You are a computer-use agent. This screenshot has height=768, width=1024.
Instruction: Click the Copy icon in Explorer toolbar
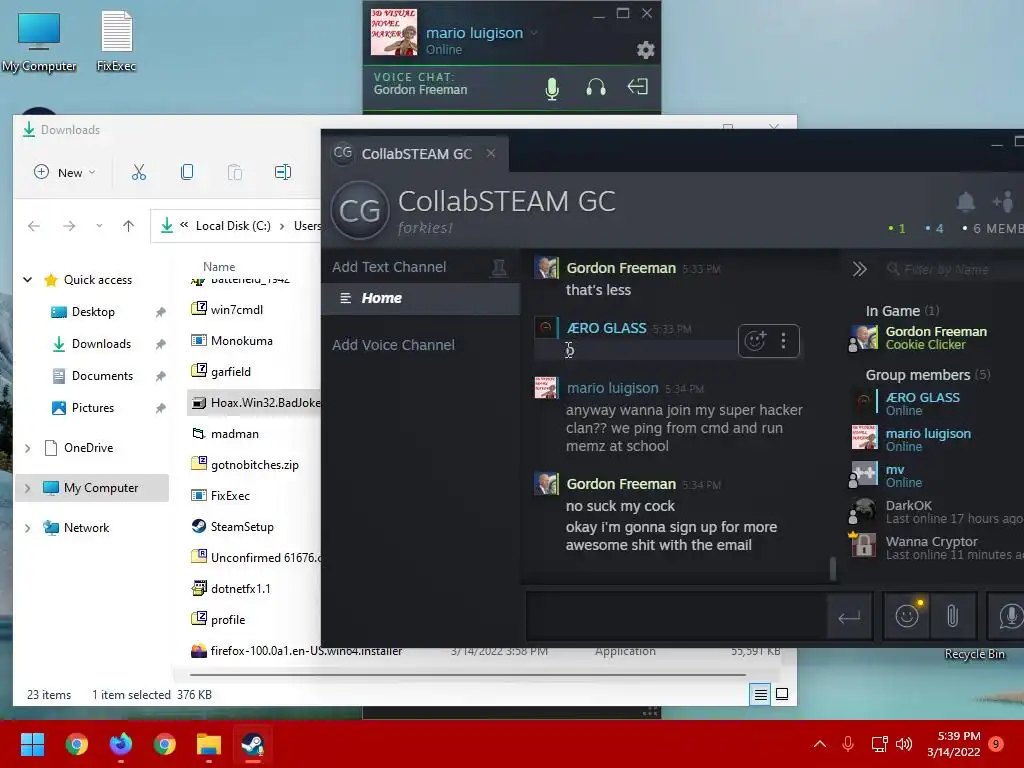click(x=187, y=172)
